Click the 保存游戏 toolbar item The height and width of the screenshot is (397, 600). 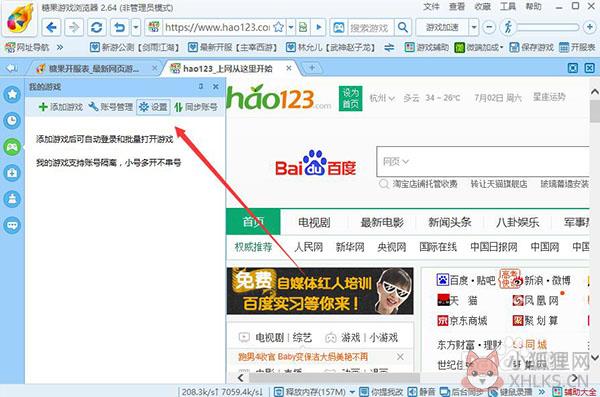[x=532, y=47]
